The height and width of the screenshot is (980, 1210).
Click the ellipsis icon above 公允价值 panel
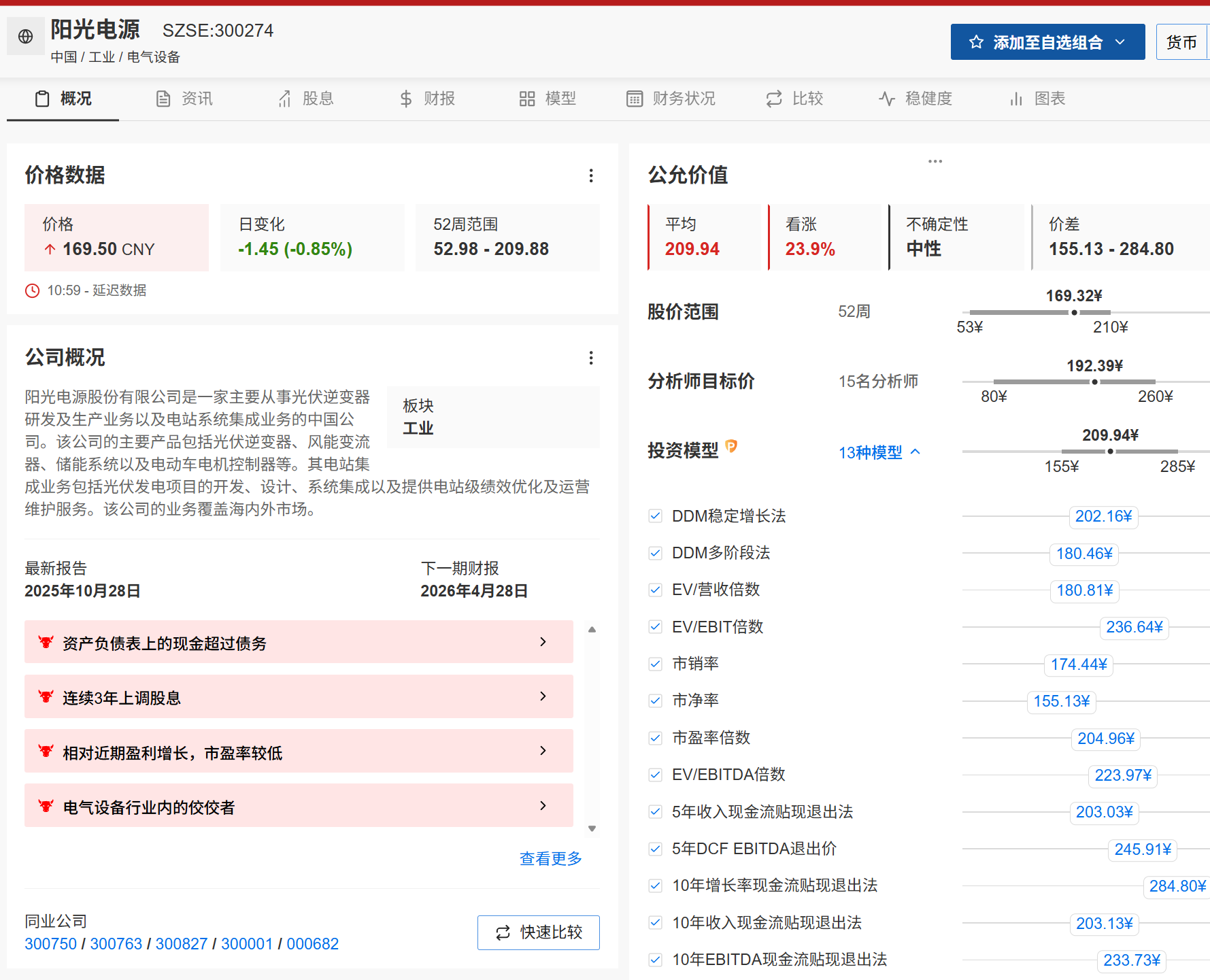coord(935,161)
